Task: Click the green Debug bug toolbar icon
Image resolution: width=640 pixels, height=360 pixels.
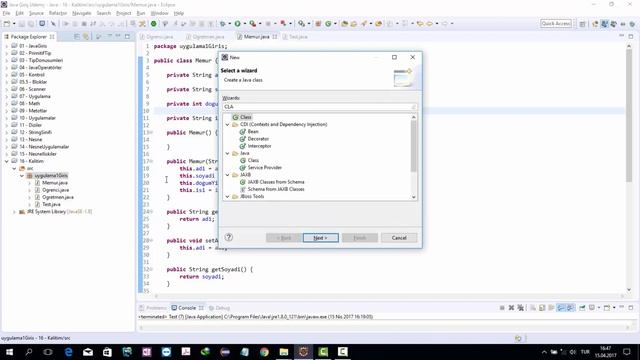Action: click(x=223, y=24)
